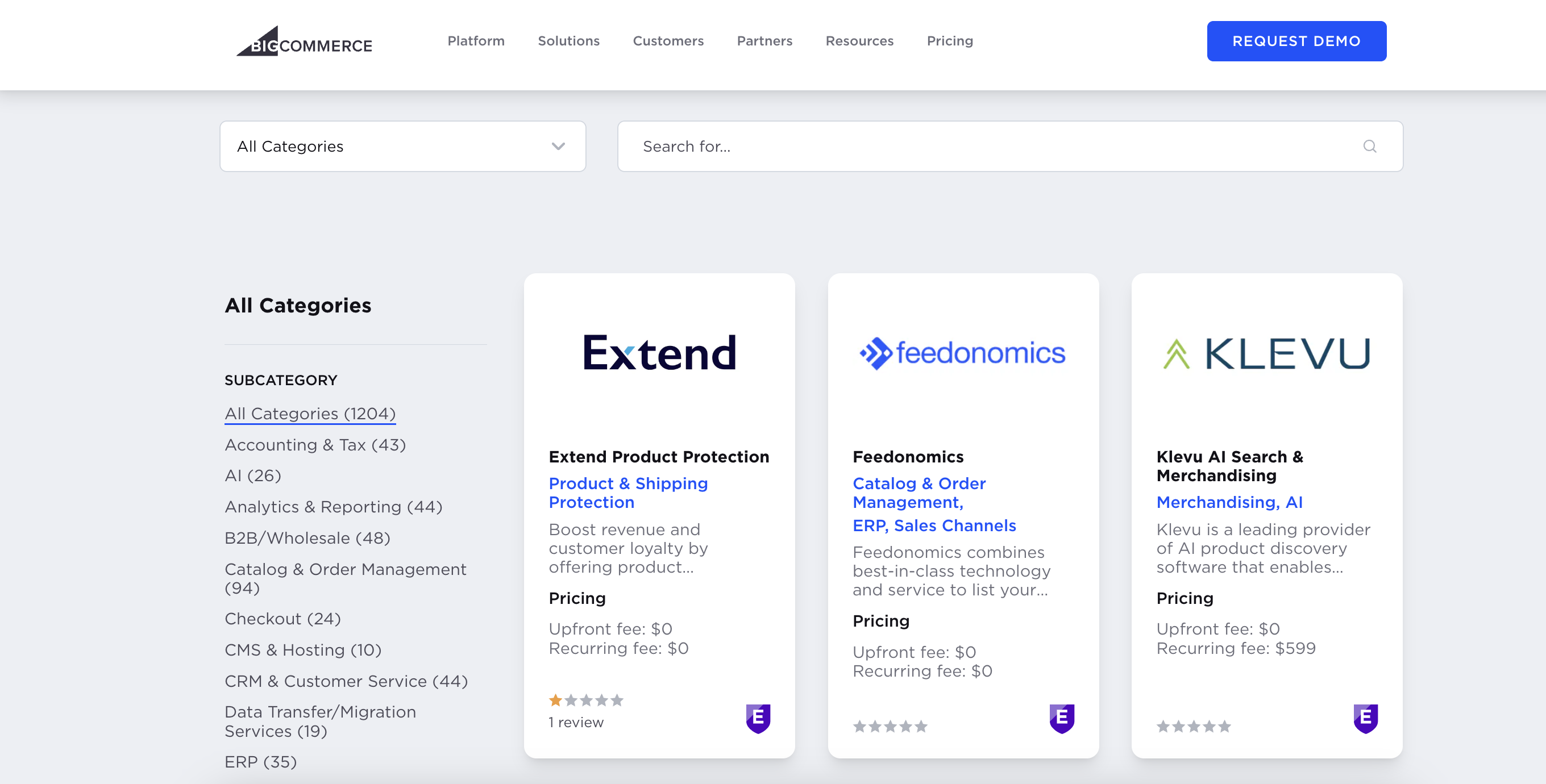Click the BigCommerce logo
The width and height of the screenshot is (1546, 784).
(x=304, y=41)
